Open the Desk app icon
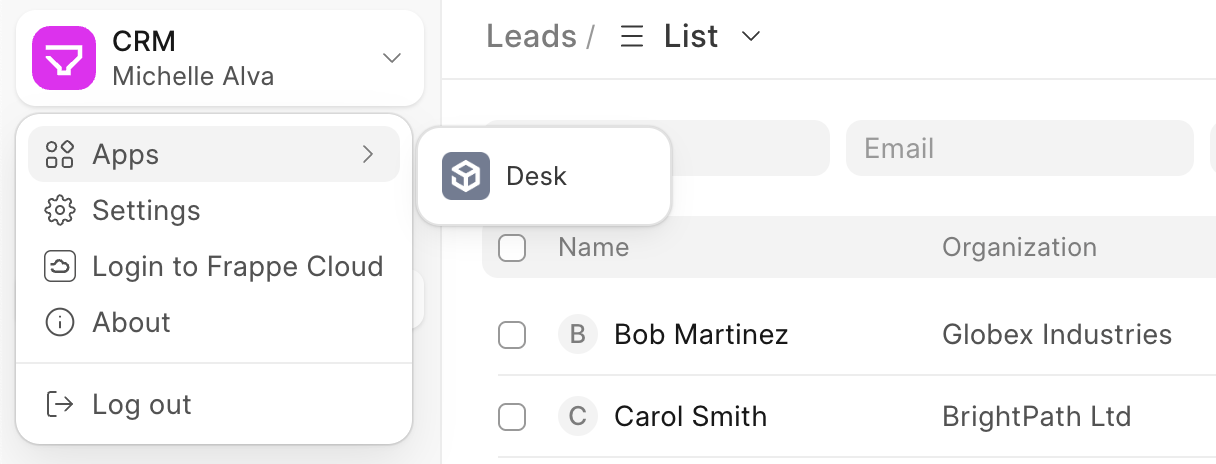Image resolution: width=1216 pixels, height=464 pixels. [x=466, y=176]
